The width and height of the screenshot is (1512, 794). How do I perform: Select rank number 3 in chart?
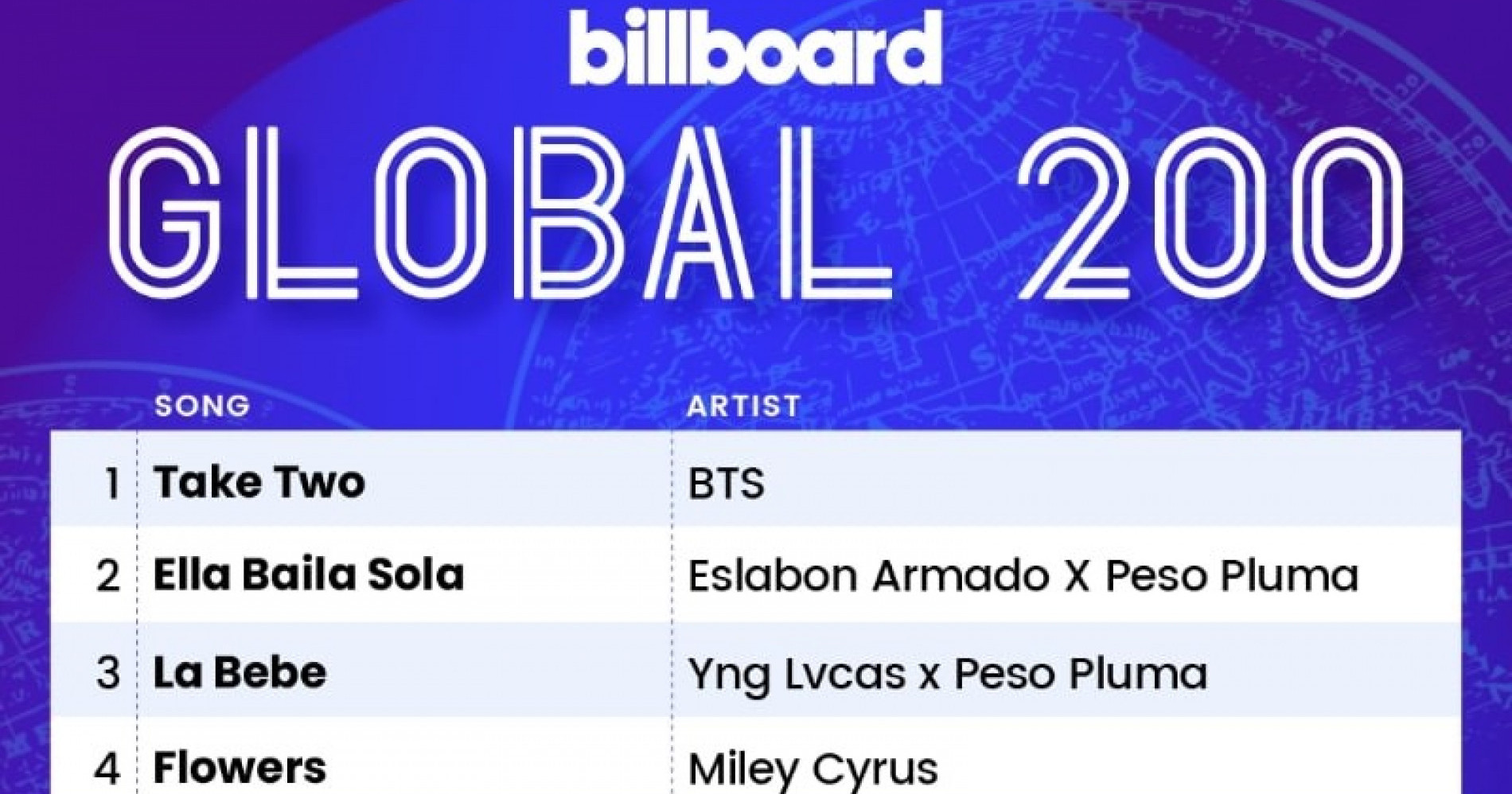click(x=108, y=672)
